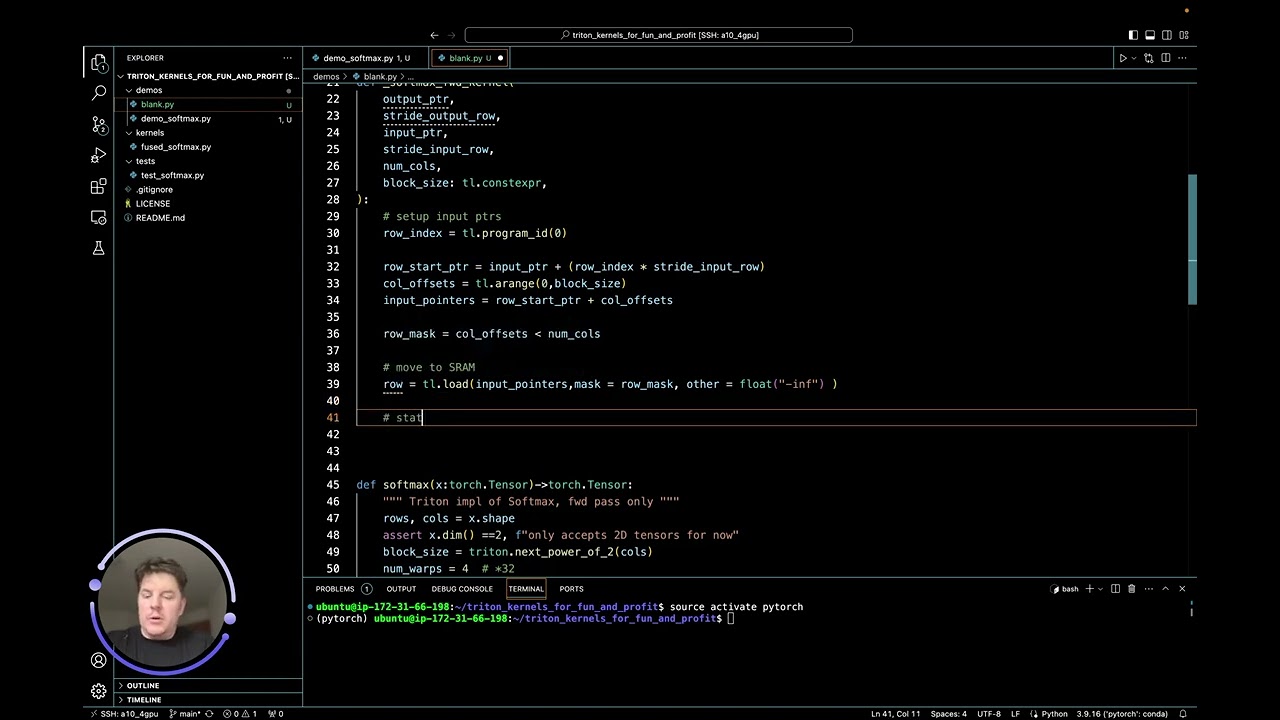Switch to the demo_softmax.py editor tab
Viewport: 1280px width, 720px height.
tap(365, 58)
